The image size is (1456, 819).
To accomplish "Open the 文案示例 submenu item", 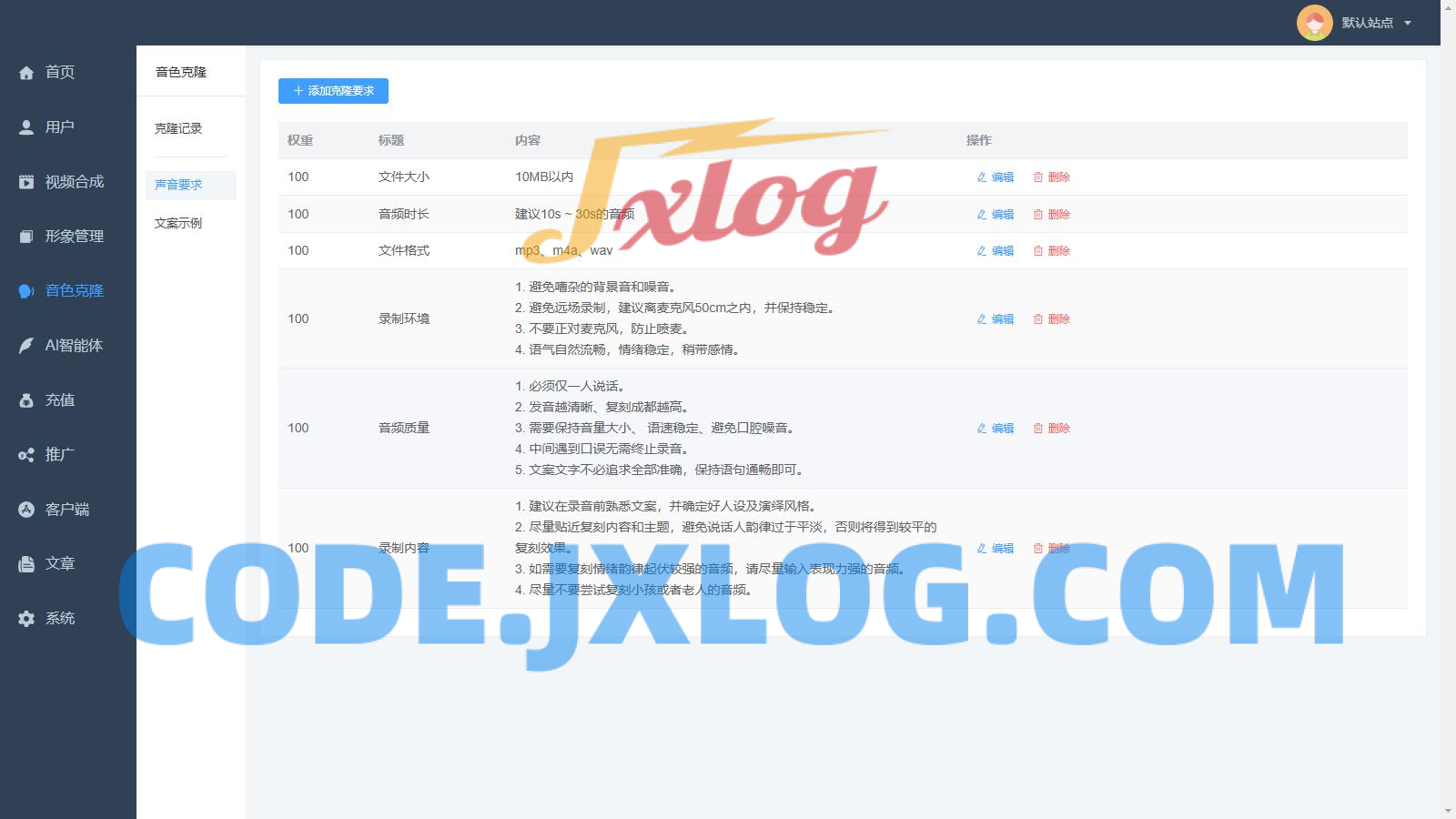I will coord(178,223).
